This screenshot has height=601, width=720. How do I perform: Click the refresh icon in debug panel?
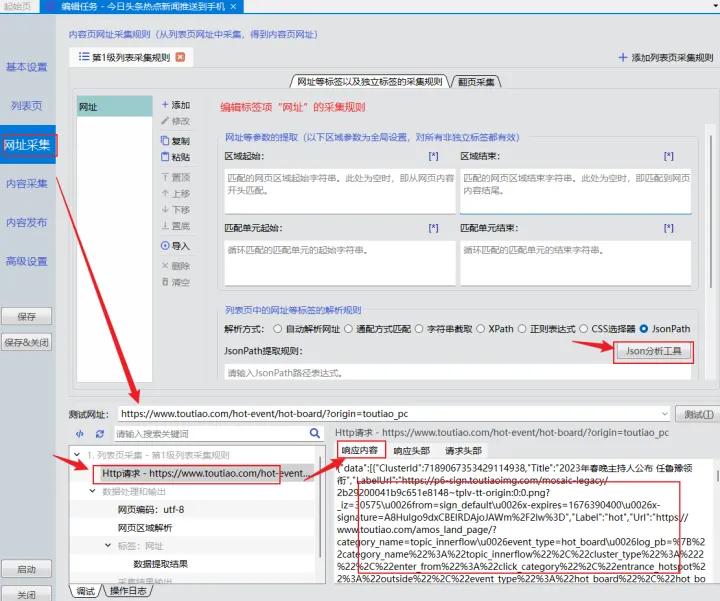[100, 433]
